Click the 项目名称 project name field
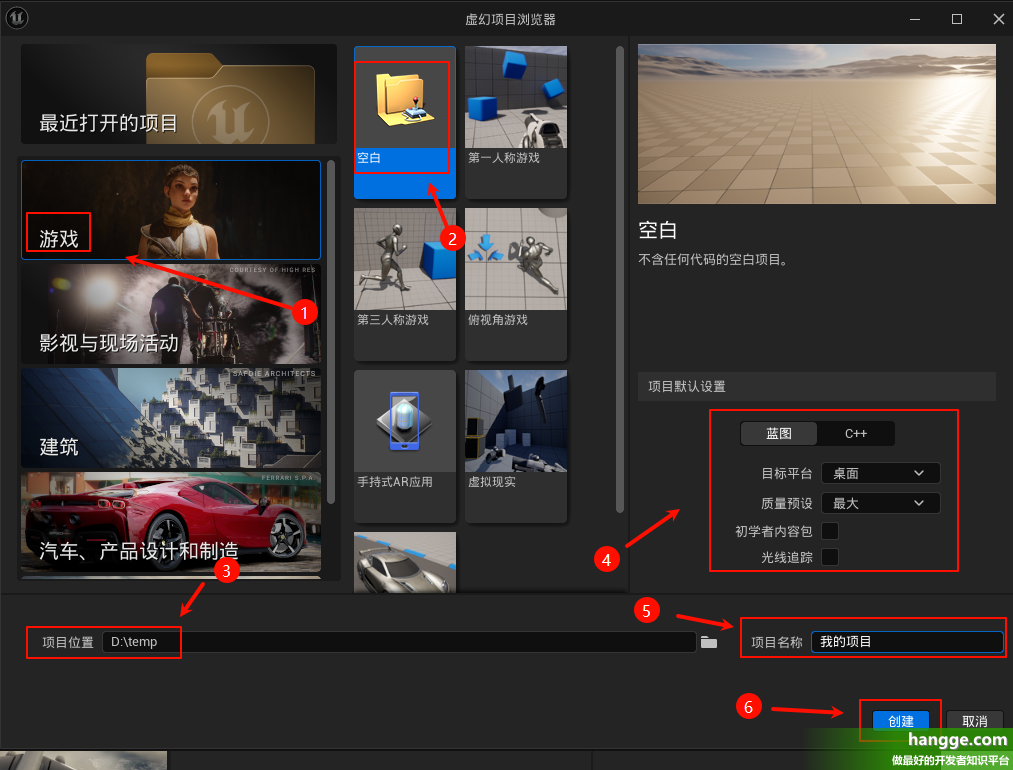This screenshot has width=1013, height=770. pos(906,642)
